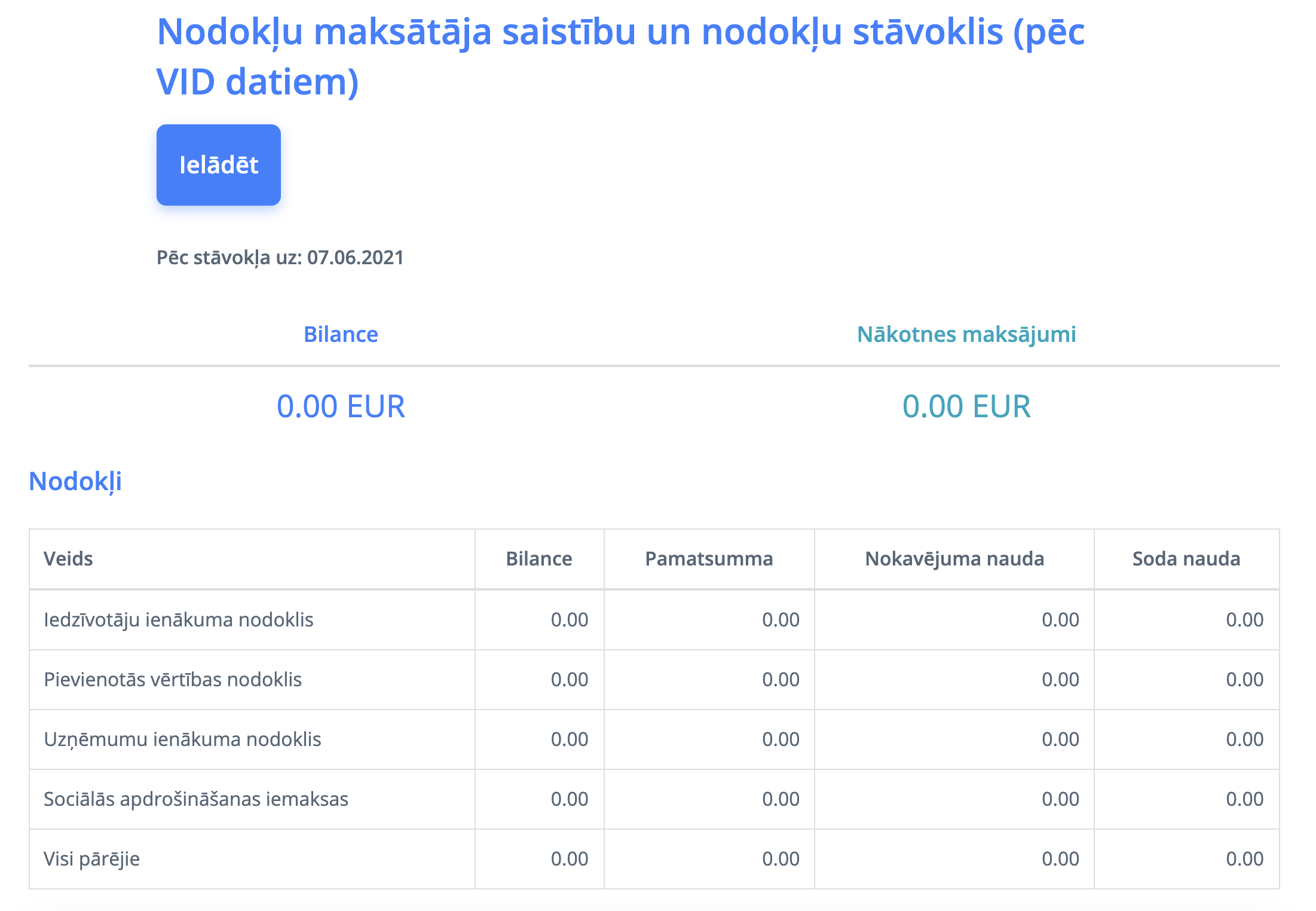The image size is (1316, 911).
Task: Click the Pamatsumma column header
Action: click(709, 559)
